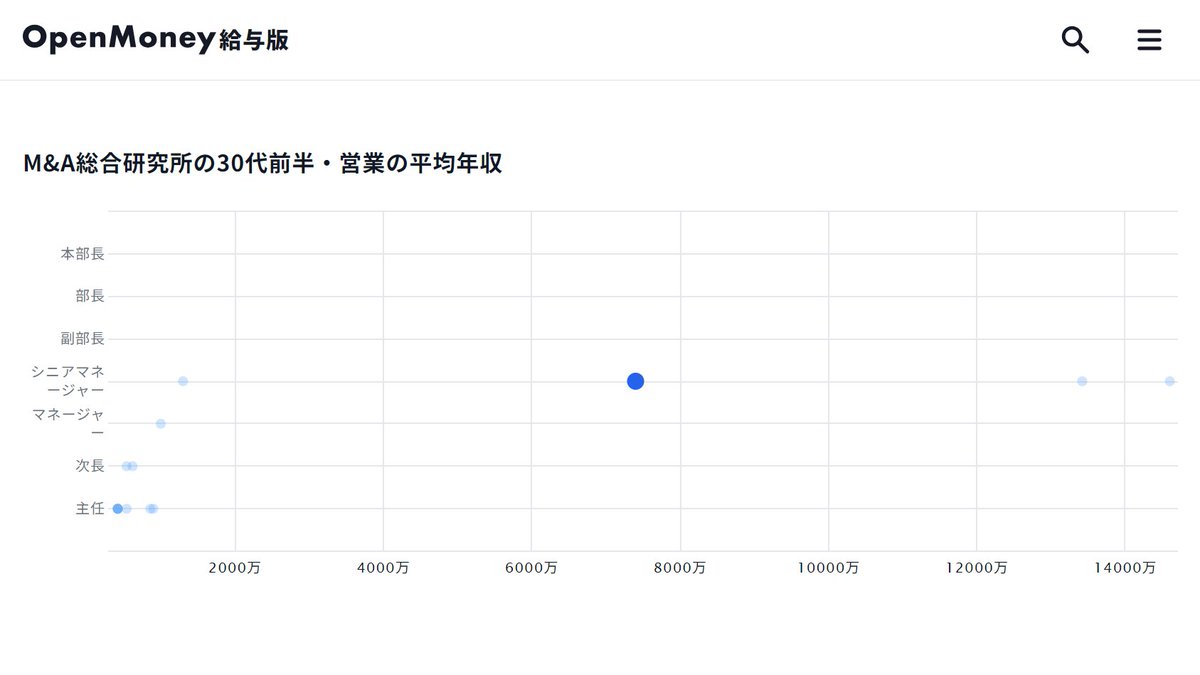Image resolution: width=1200 pixels, height=675 pixels.
Task: Open the search magnifier icon
Action: point(1075,40)
